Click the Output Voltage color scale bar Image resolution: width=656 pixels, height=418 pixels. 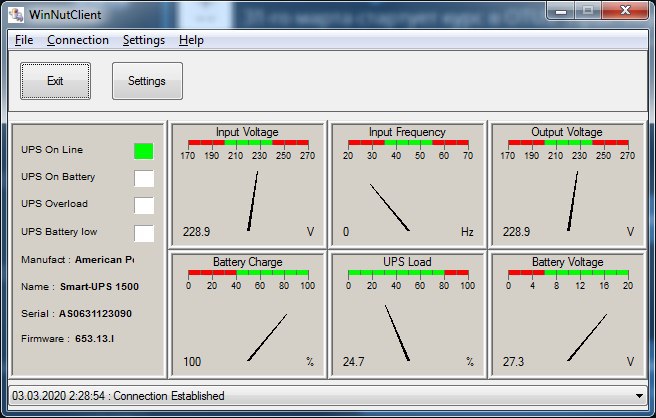point(568,143)
